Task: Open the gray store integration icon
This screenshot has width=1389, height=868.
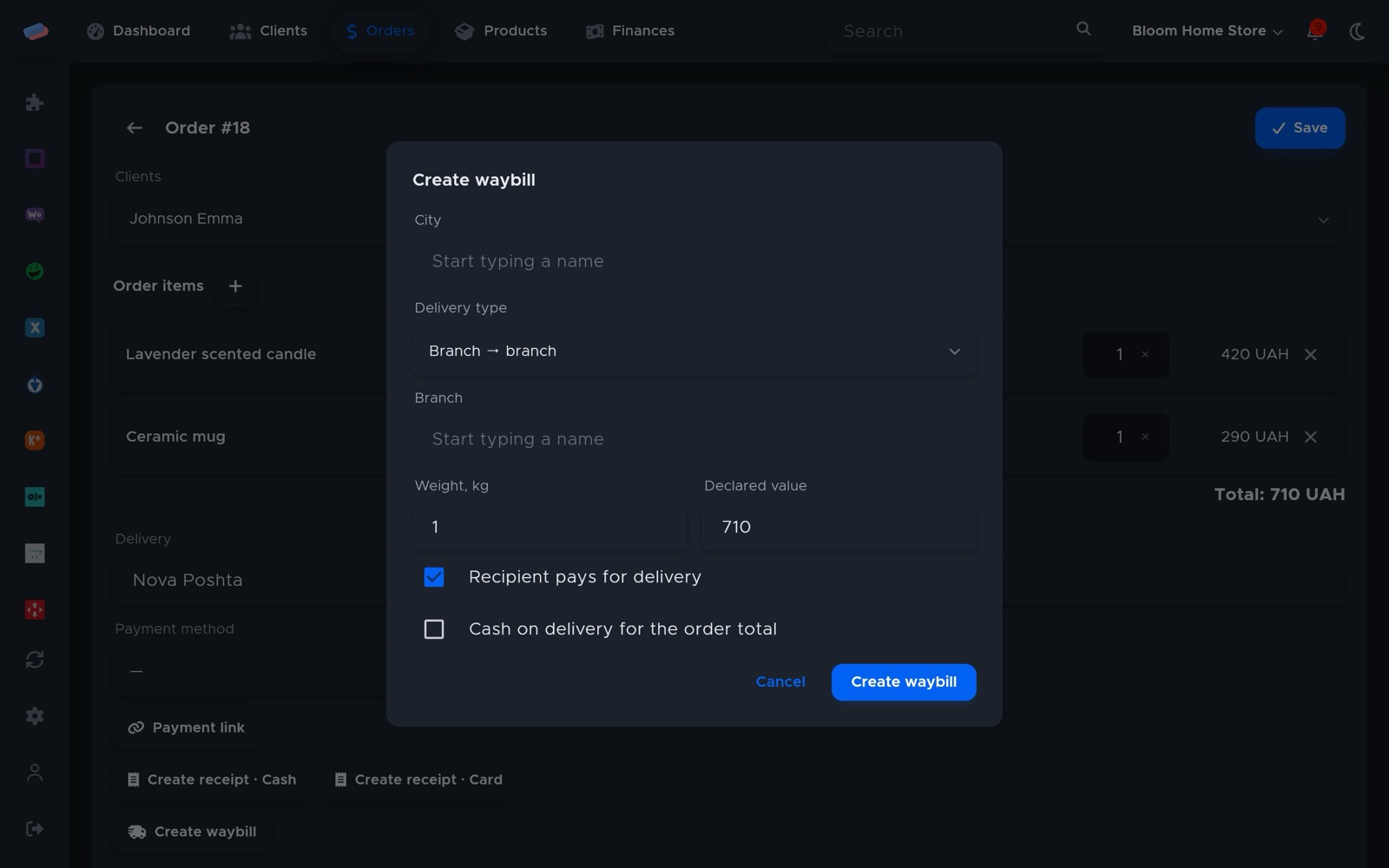Action: point(35,553)
